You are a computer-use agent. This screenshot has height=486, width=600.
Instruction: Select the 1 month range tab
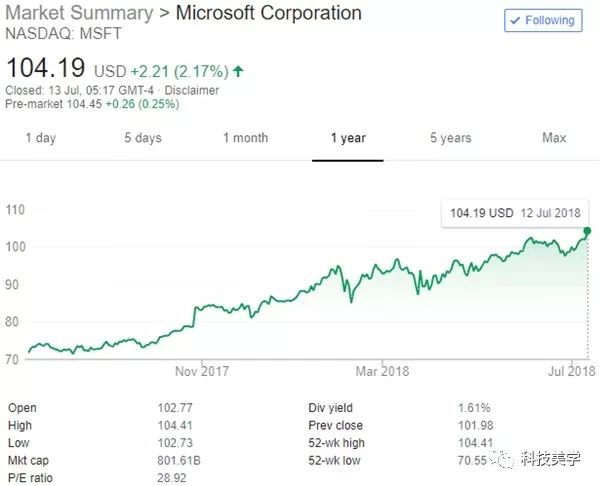click(245, 138)
